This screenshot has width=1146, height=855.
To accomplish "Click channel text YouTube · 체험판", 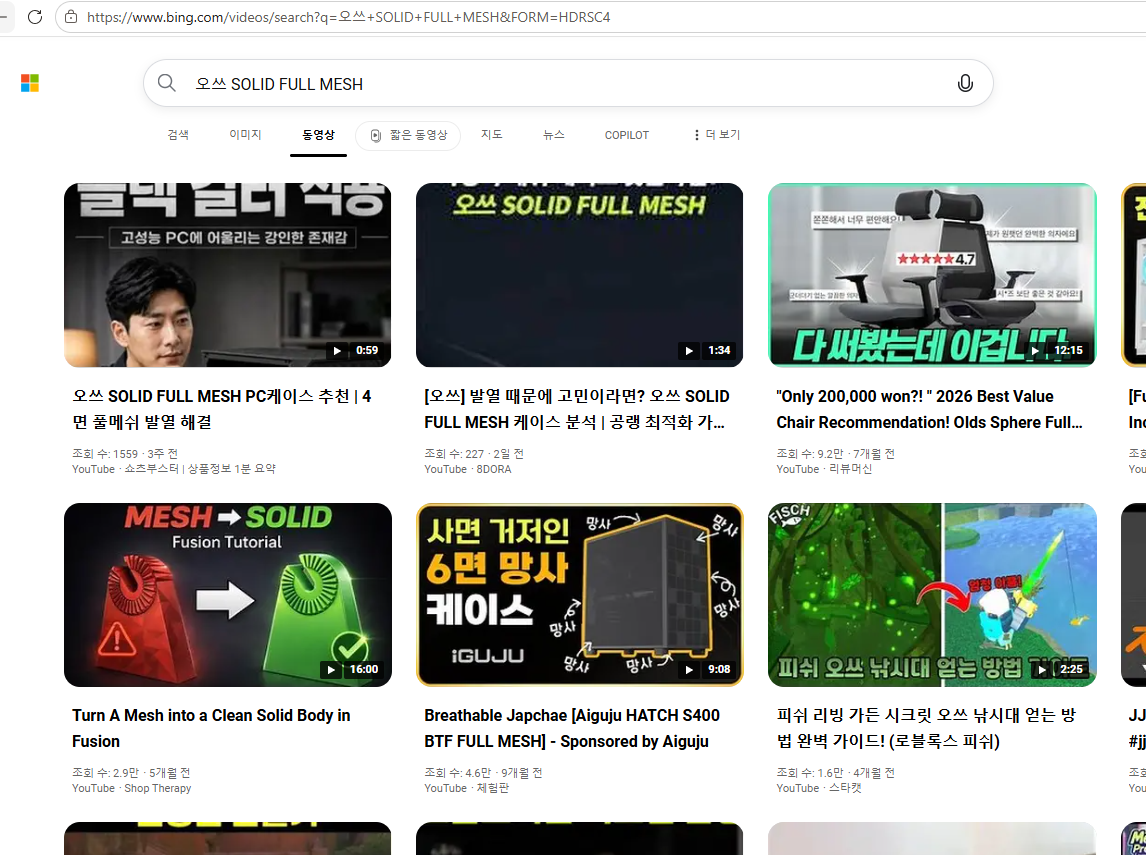I will (466, 788).
